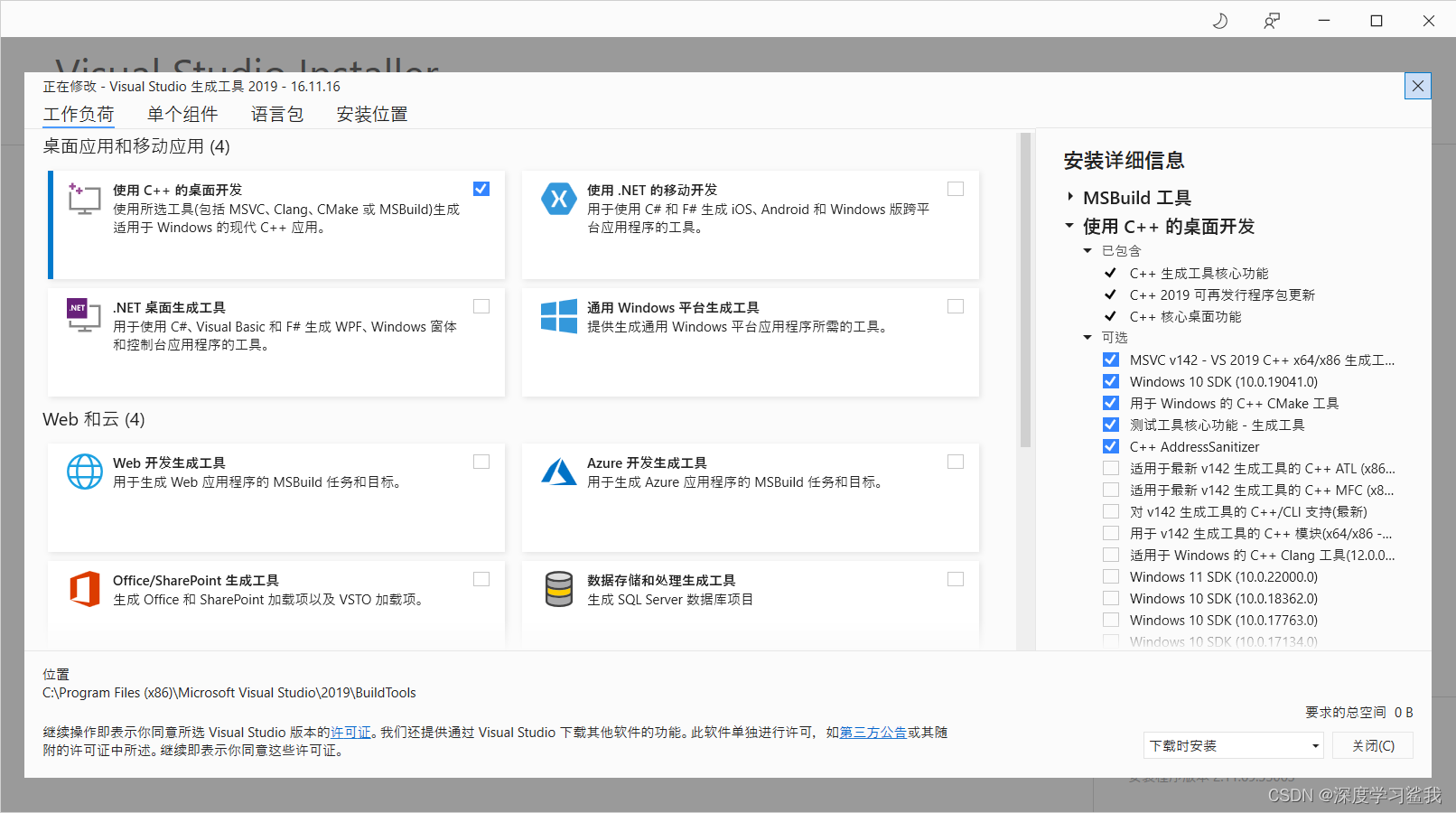The height and width of the screenshot is (813, 1456).
Task: Uncheck the C++ desktop development workload
Action: pos(481,189)
